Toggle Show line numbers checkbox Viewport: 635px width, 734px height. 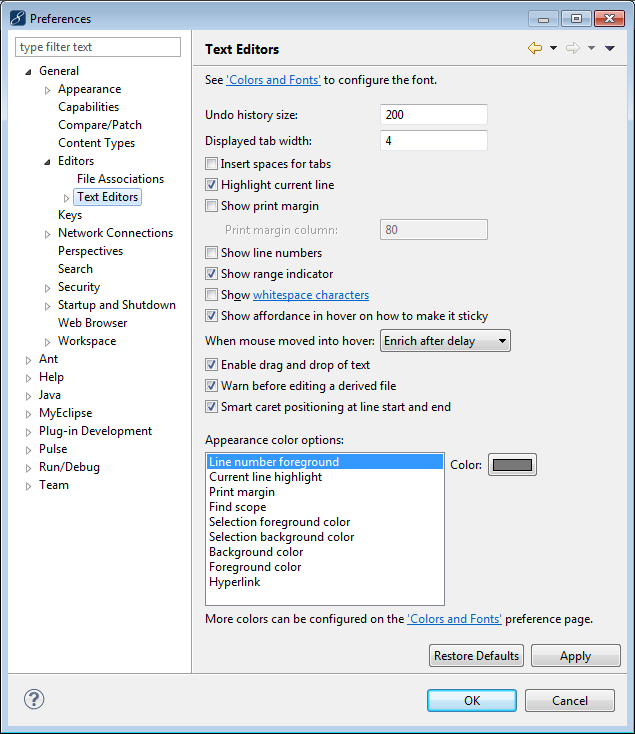click(211, 253)
